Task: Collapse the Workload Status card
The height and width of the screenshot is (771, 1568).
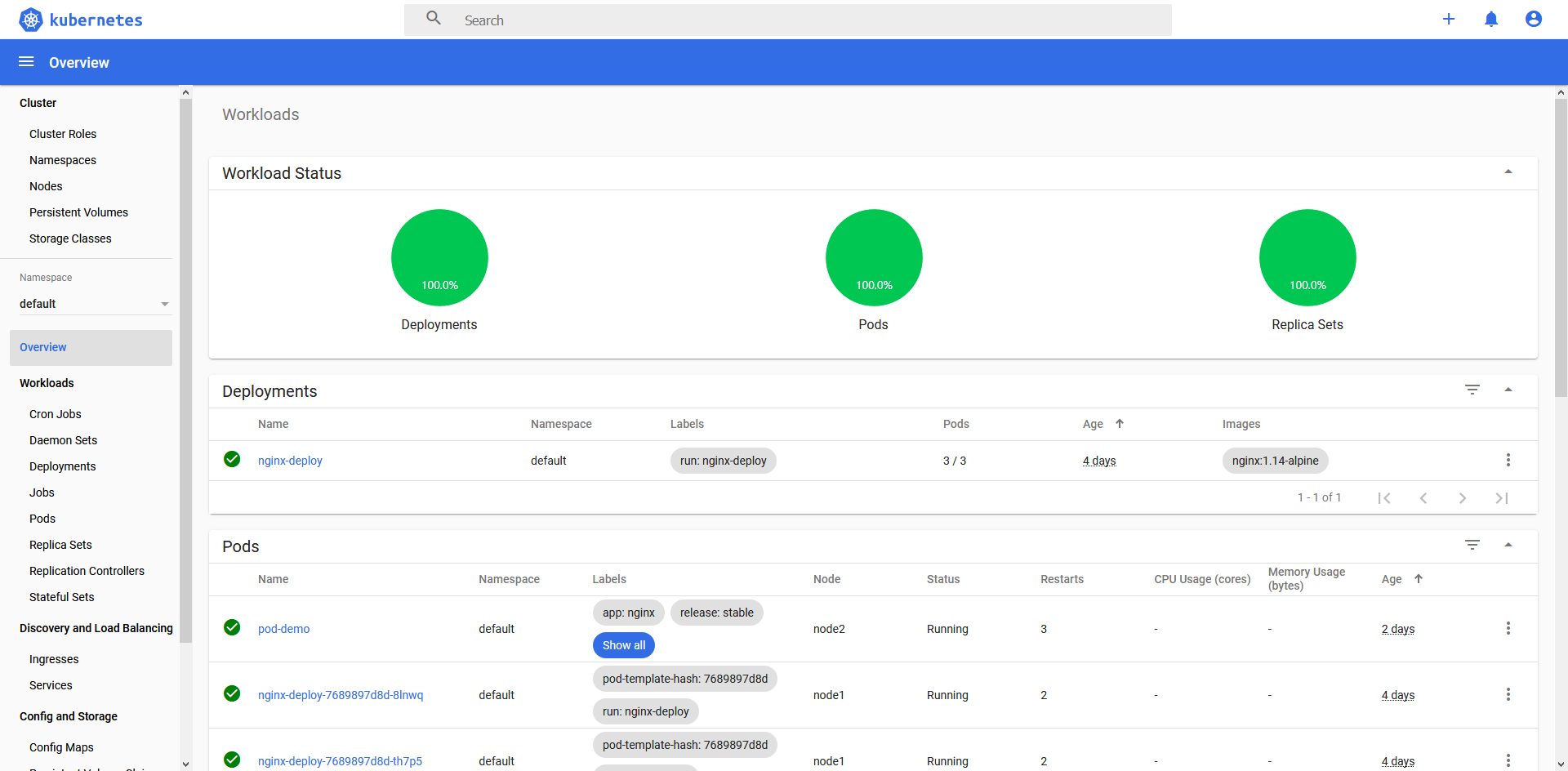Action: point(1508,172)
